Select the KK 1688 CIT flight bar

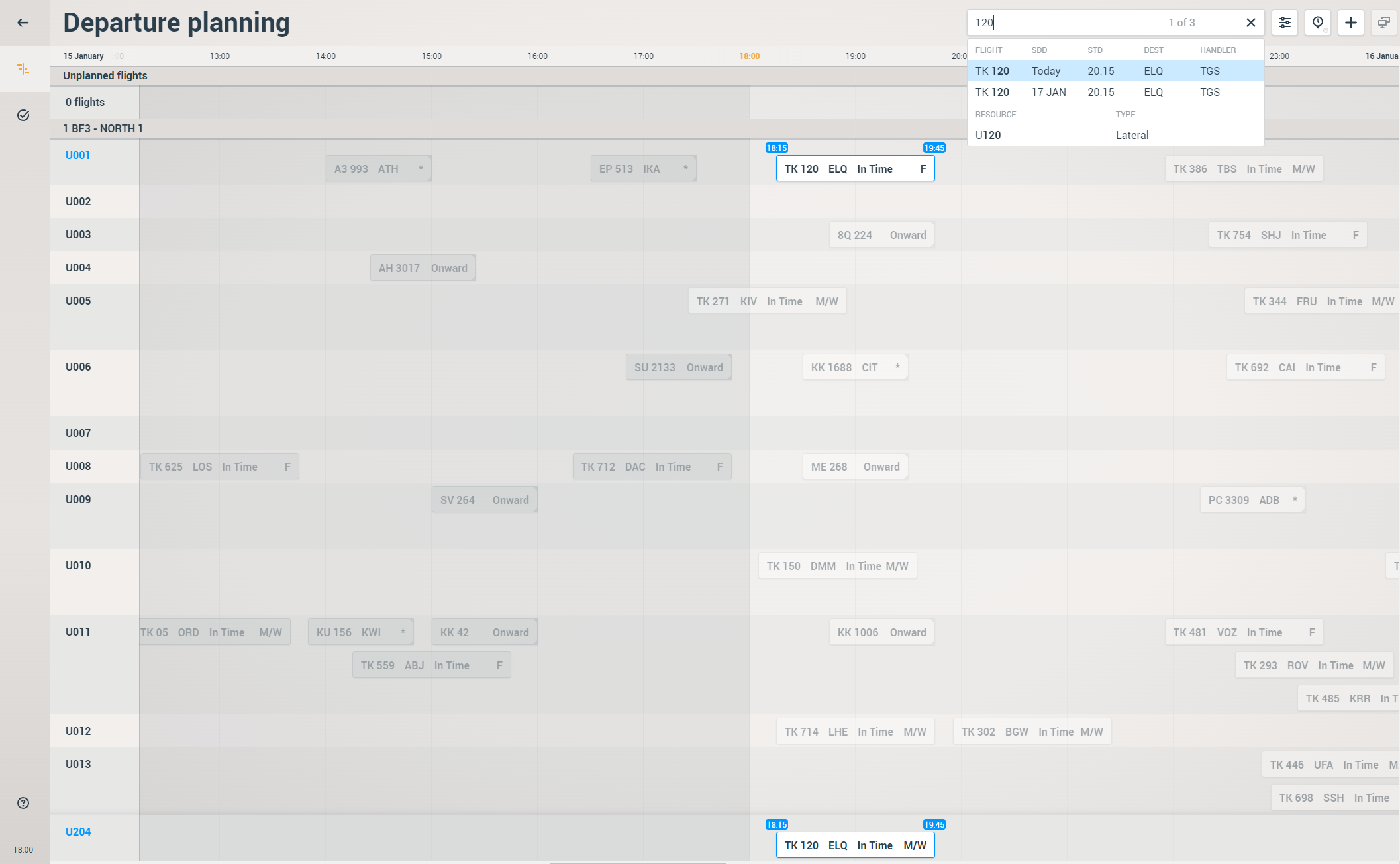[856, 367]
